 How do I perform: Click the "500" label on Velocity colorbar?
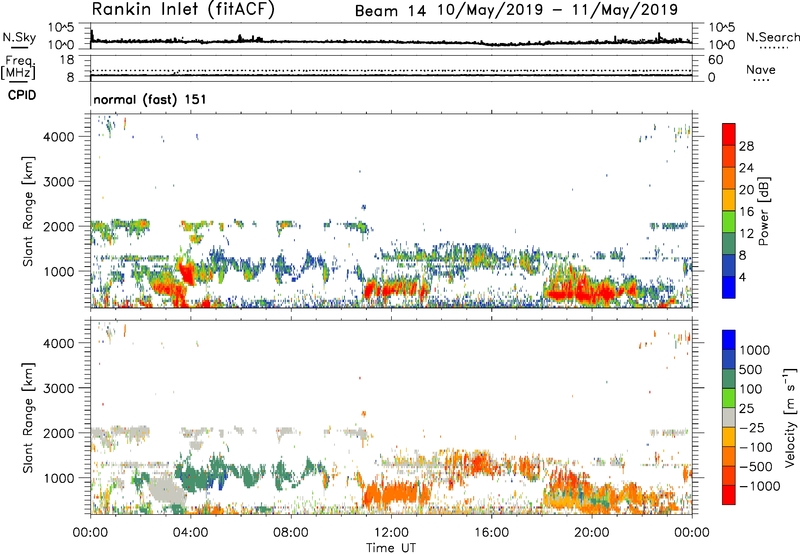click(x=751, y=370)
